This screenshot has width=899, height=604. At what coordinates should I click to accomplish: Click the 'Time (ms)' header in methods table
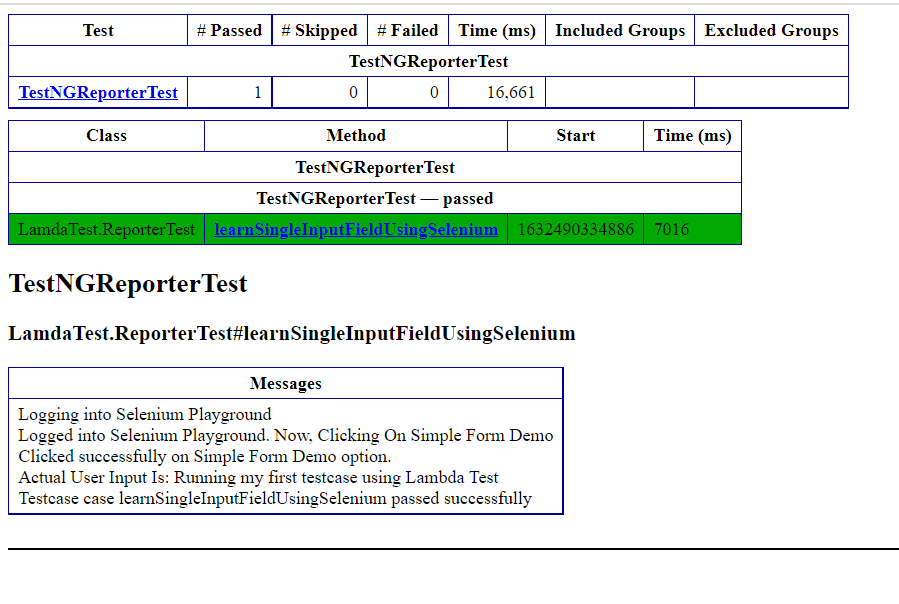tap(693, 136)
